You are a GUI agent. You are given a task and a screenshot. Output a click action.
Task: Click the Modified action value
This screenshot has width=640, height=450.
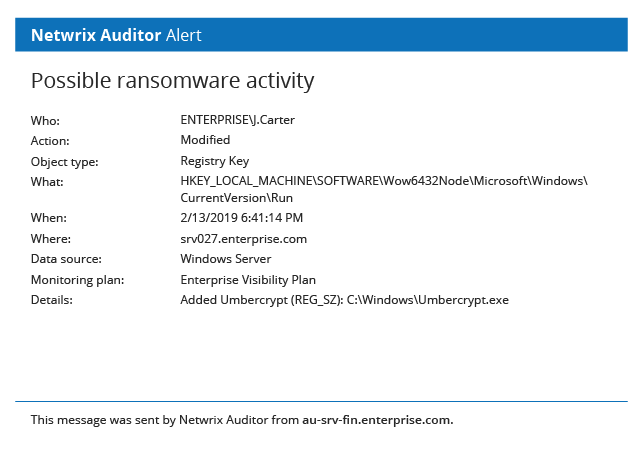coord(205,140)
